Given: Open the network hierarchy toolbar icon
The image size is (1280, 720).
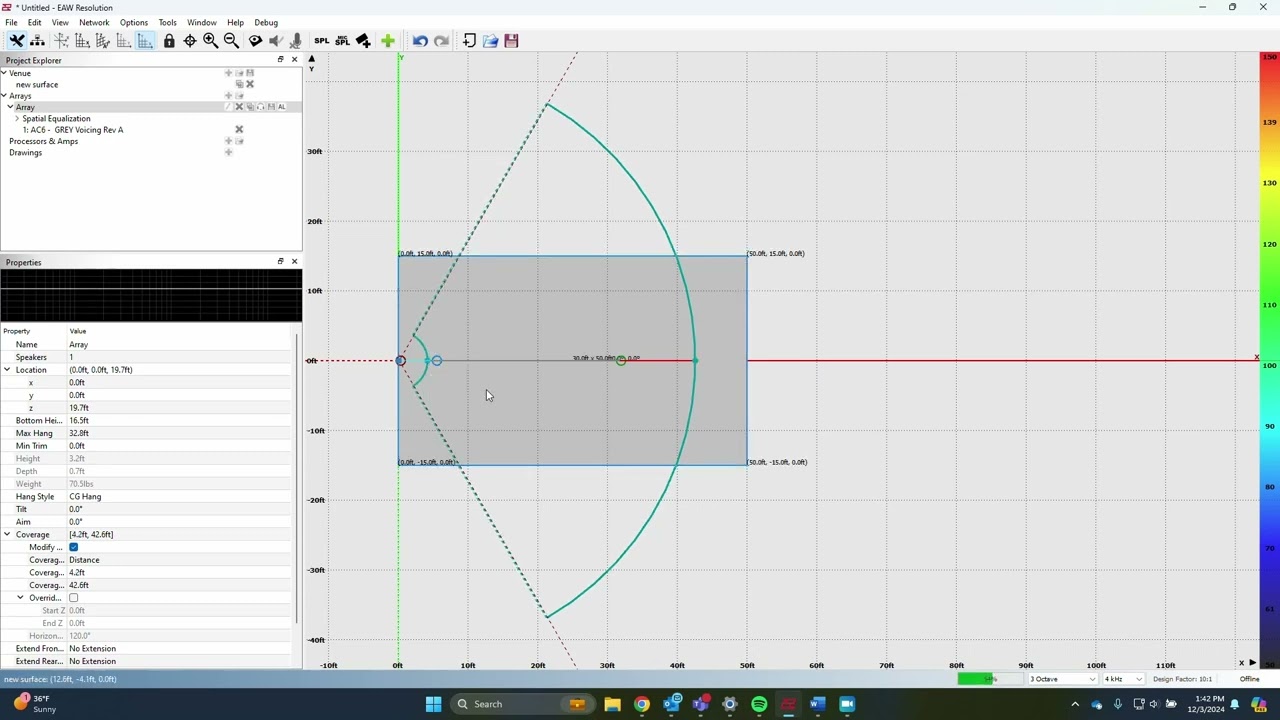Looking at the screenshot, I should [38, 41].
